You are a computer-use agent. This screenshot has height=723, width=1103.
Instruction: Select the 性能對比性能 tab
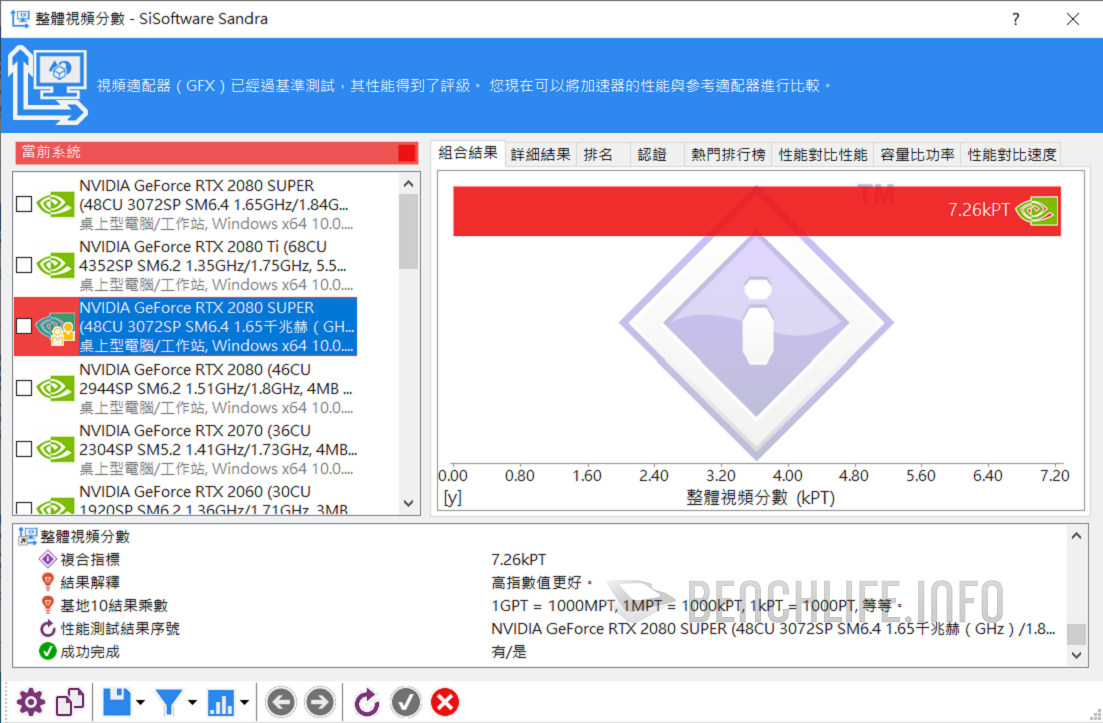click(x=823, y=155)
